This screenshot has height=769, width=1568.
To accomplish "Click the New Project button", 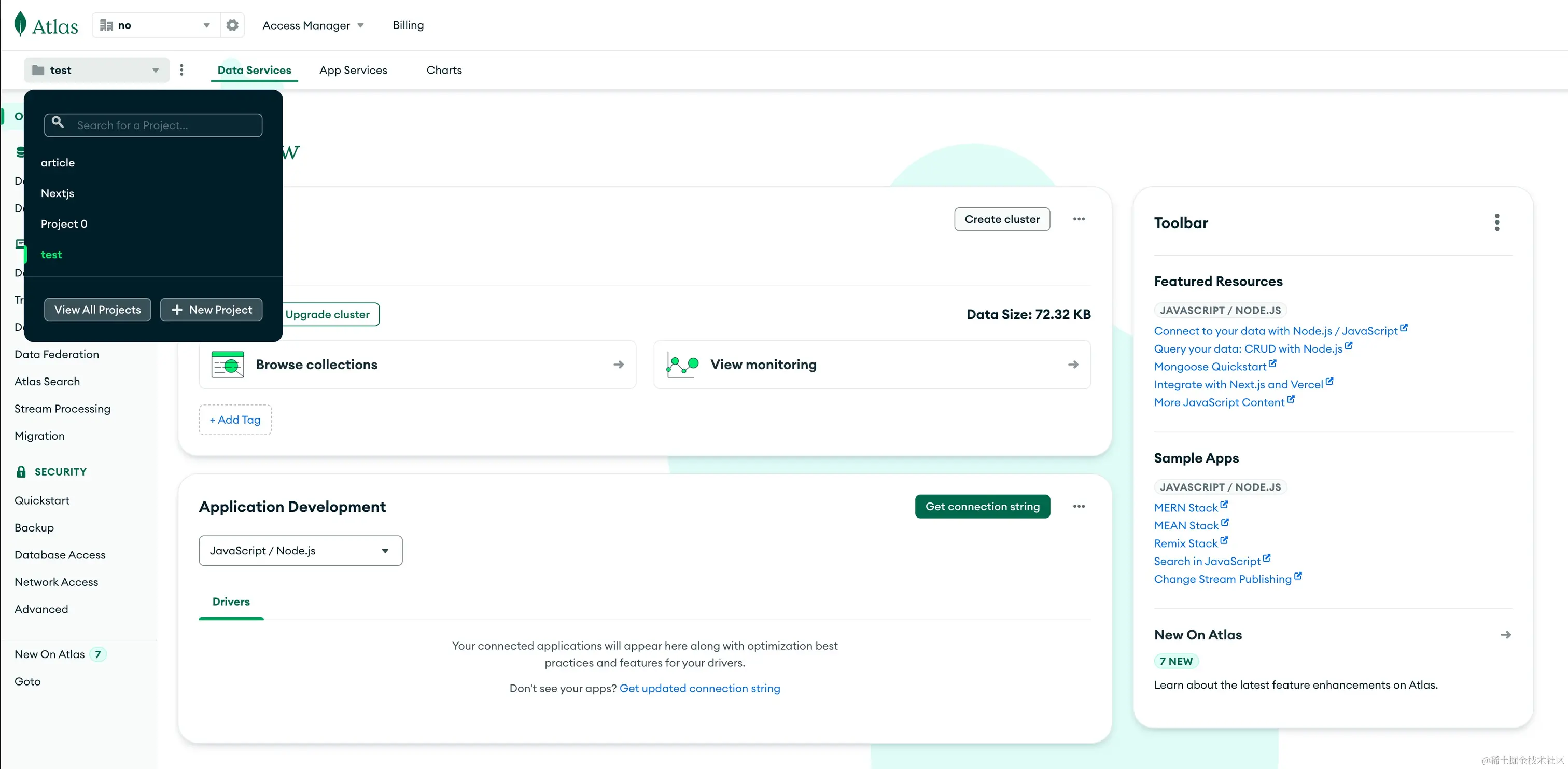I will [211, 309].
